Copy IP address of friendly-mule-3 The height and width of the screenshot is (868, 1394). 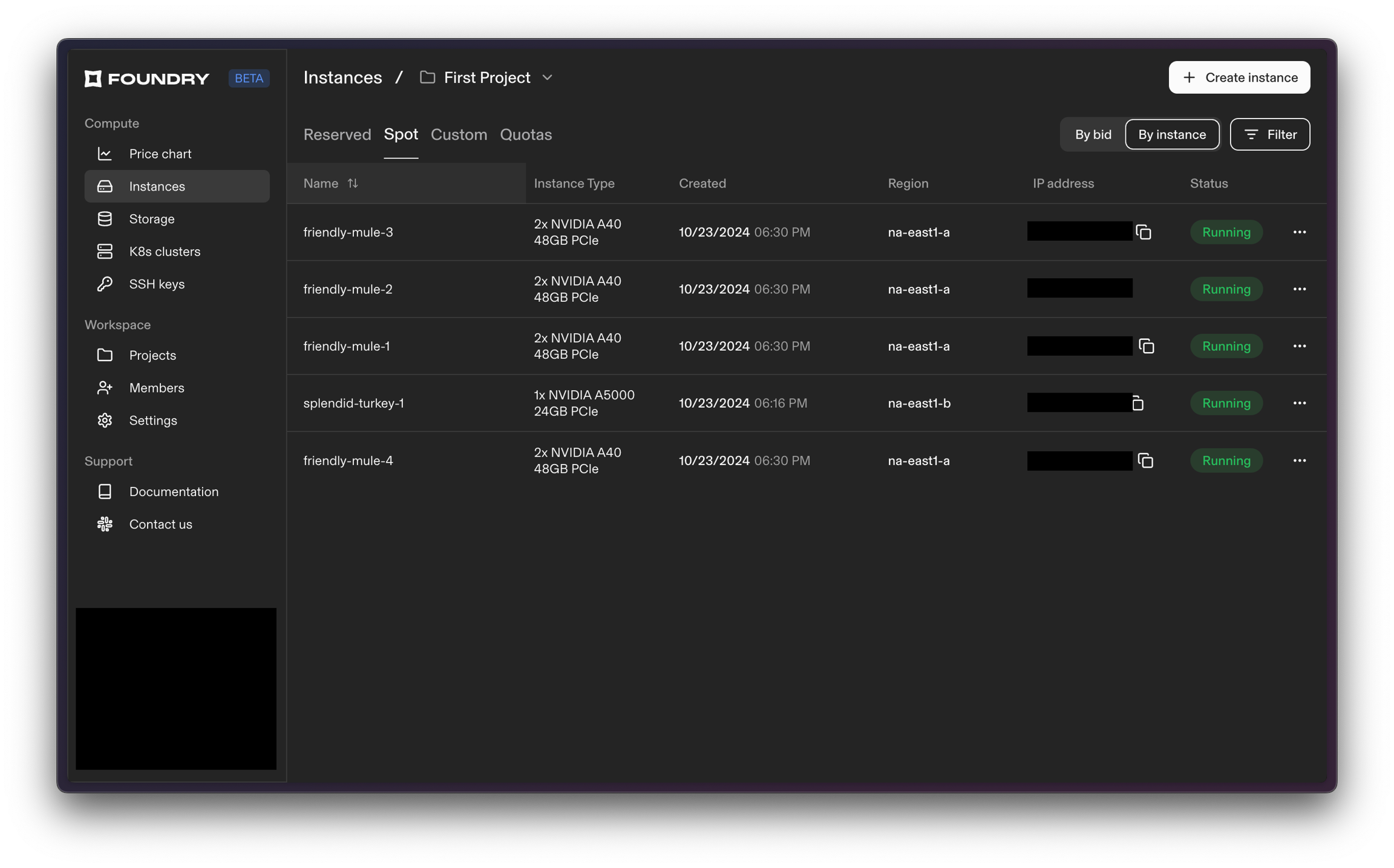[1143, 232]
